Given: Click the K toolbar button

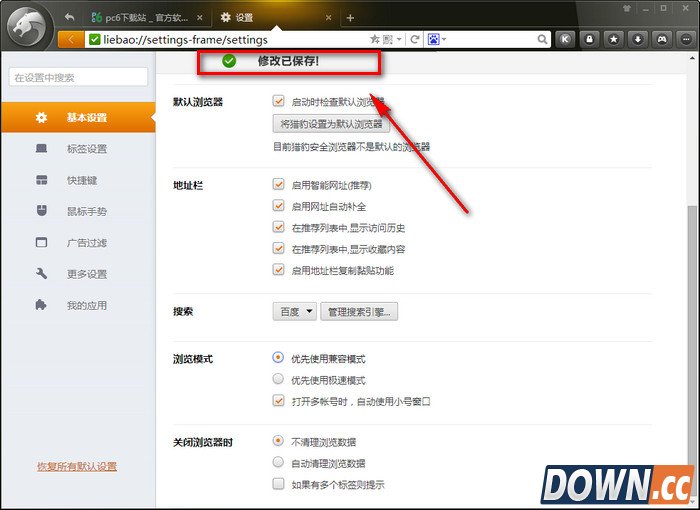Looking at the screenshot, I should pos(565,39).
